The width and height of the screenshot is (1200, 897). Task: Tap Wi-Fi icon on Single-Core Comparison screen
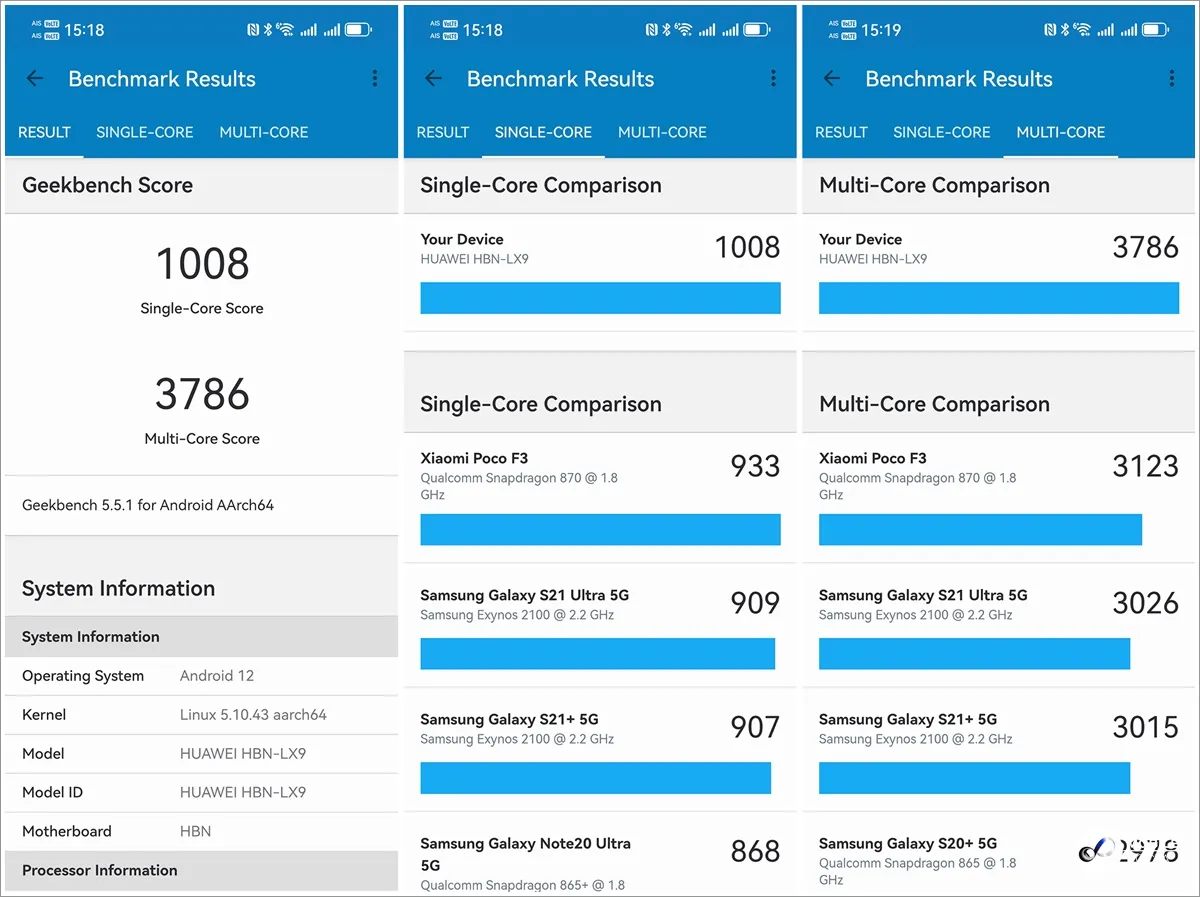coord(684,30)
